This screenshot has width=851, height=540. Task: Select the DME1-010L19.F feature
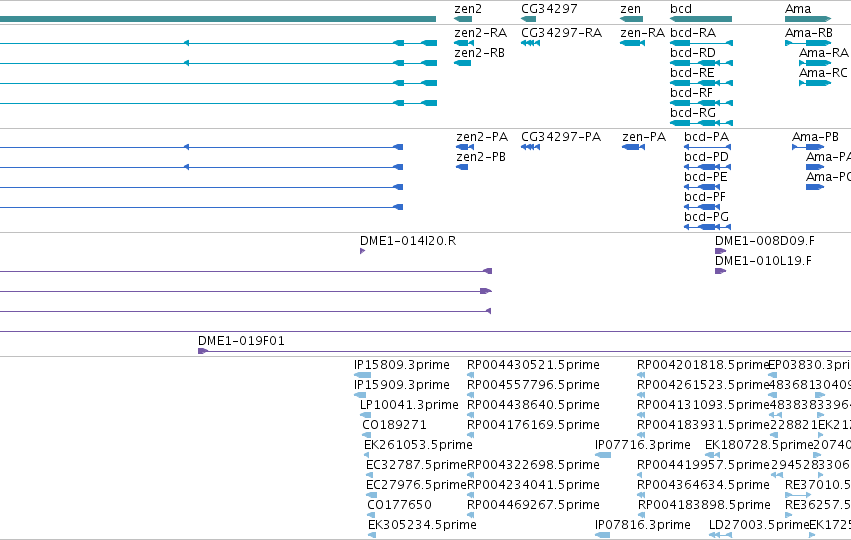pos(720,271)
